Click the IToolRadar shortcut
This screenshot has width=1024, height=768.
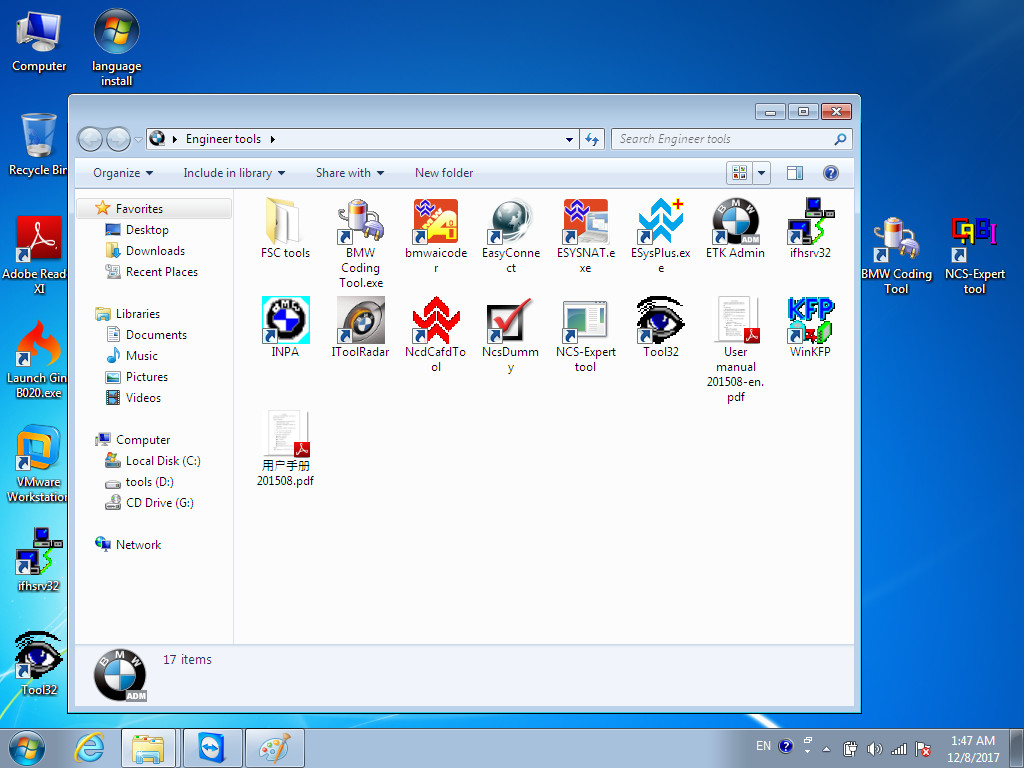(360, 320)
